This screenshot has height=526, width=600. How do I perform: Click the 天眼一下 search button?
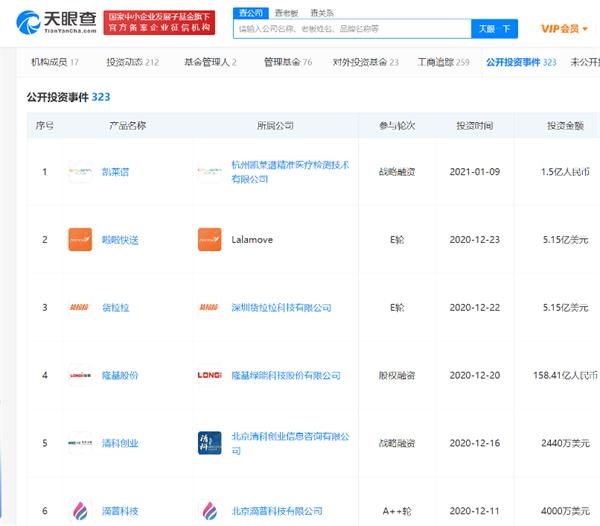494,29
